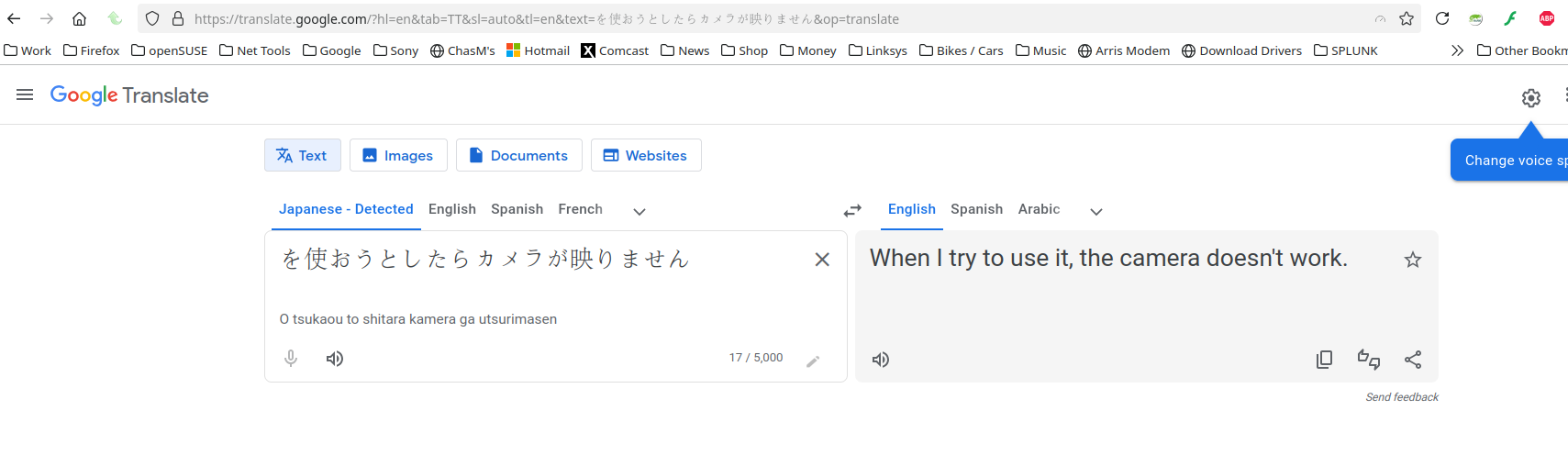Toggle the handwriting pencil input tool
The height and width of the screenshot is (455, 1568).
[813, 361]
